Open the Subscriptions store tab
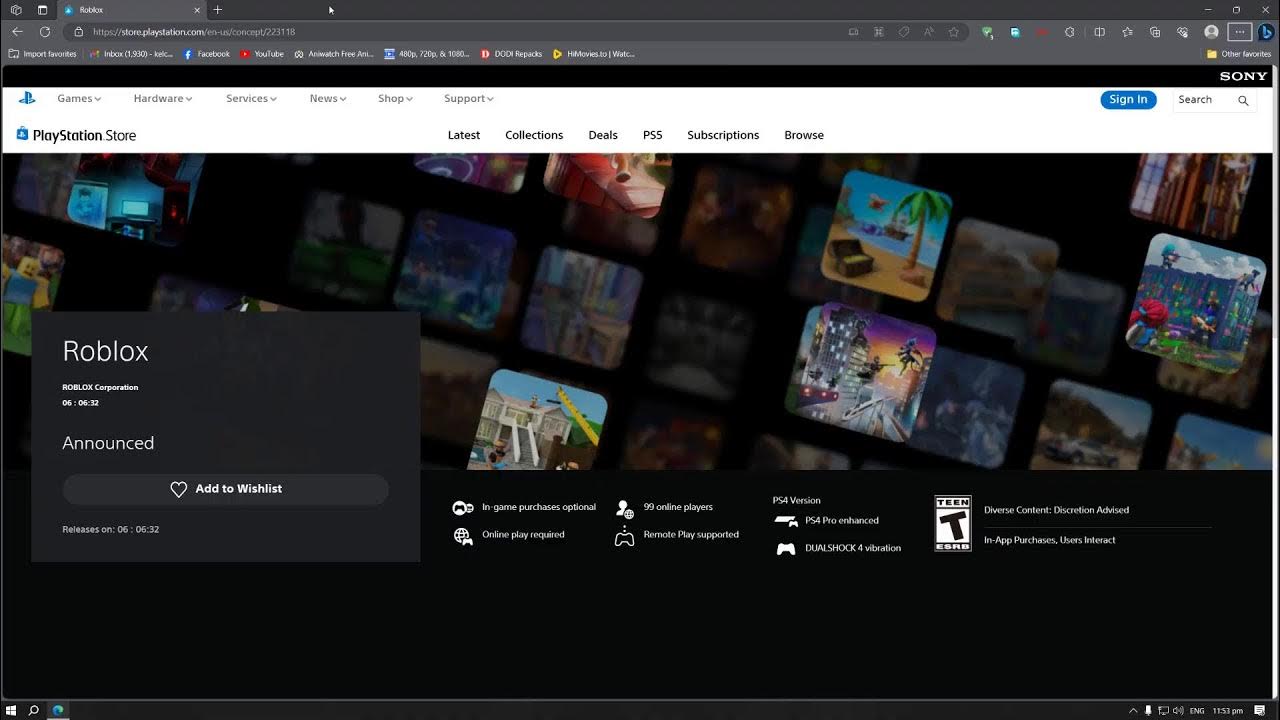Screen dimensions: 1280x720 tap(723, 135)
